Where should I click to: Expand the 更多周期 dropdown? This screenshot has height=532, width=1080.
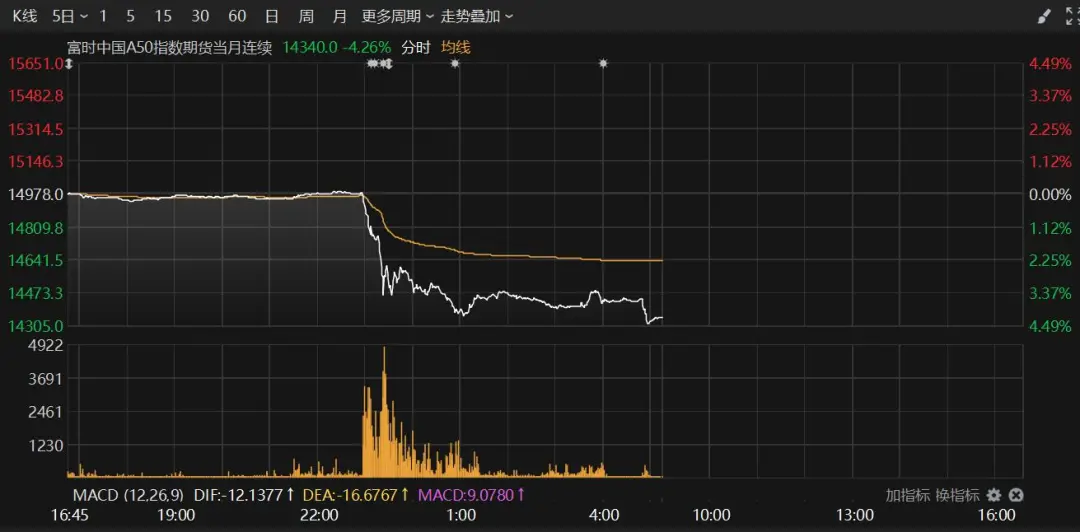[x=397, y=16]
